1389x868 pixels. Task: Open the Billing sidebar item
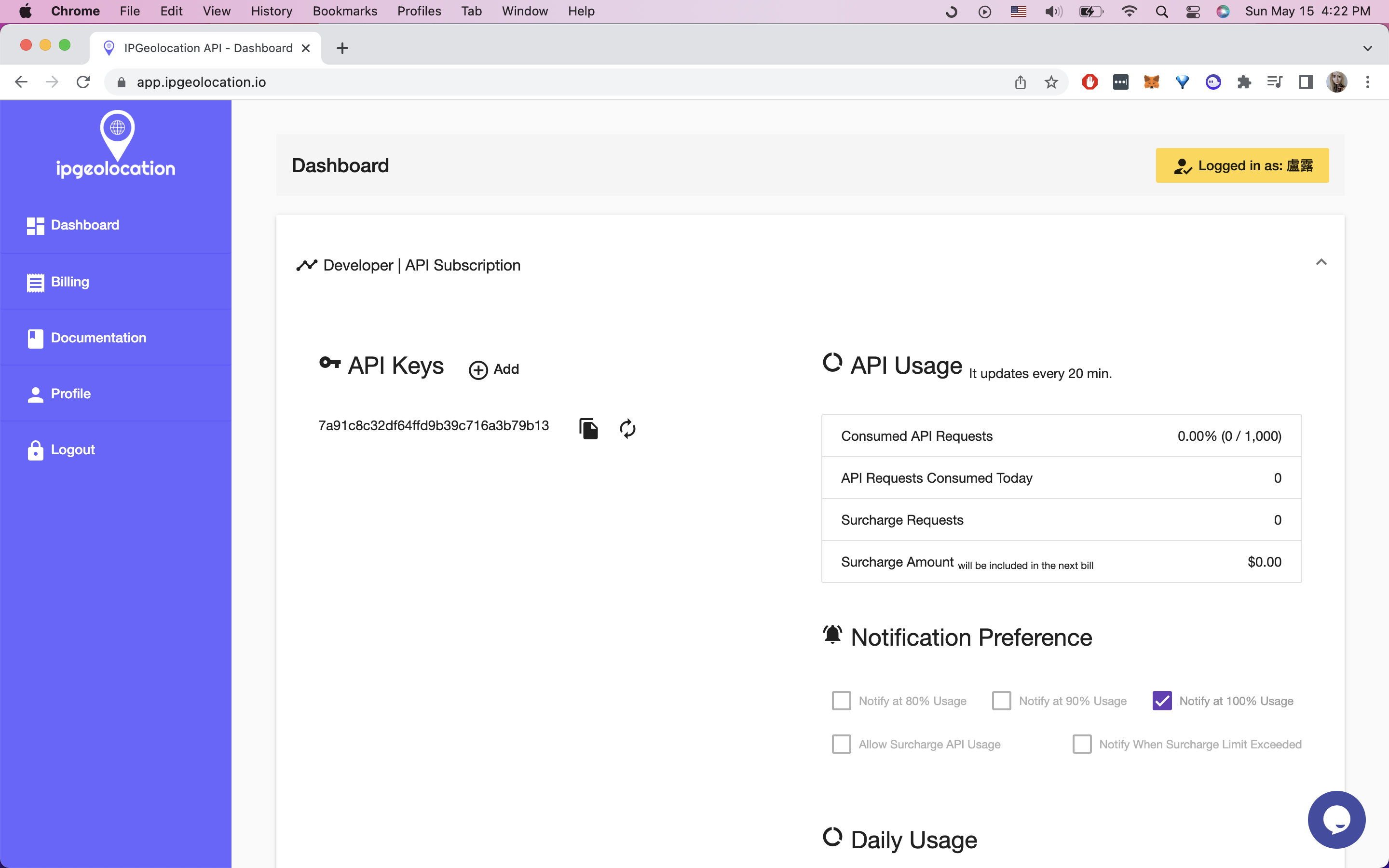tap(69, 282)
